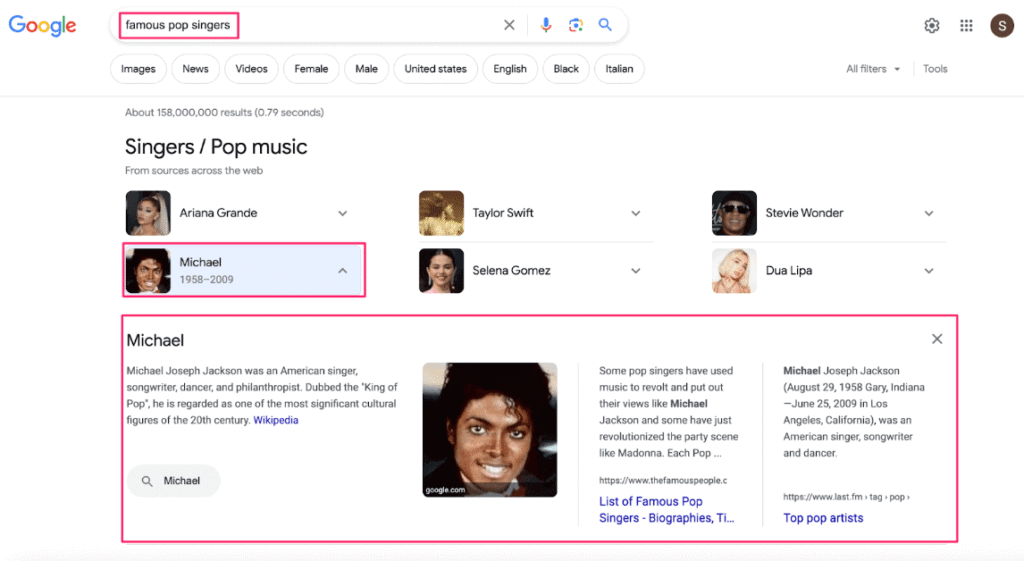The height and width of the screenshot is (561, 1024).
Task: Click the Stevie Wonder name text
Action: [x=805, y=213]
